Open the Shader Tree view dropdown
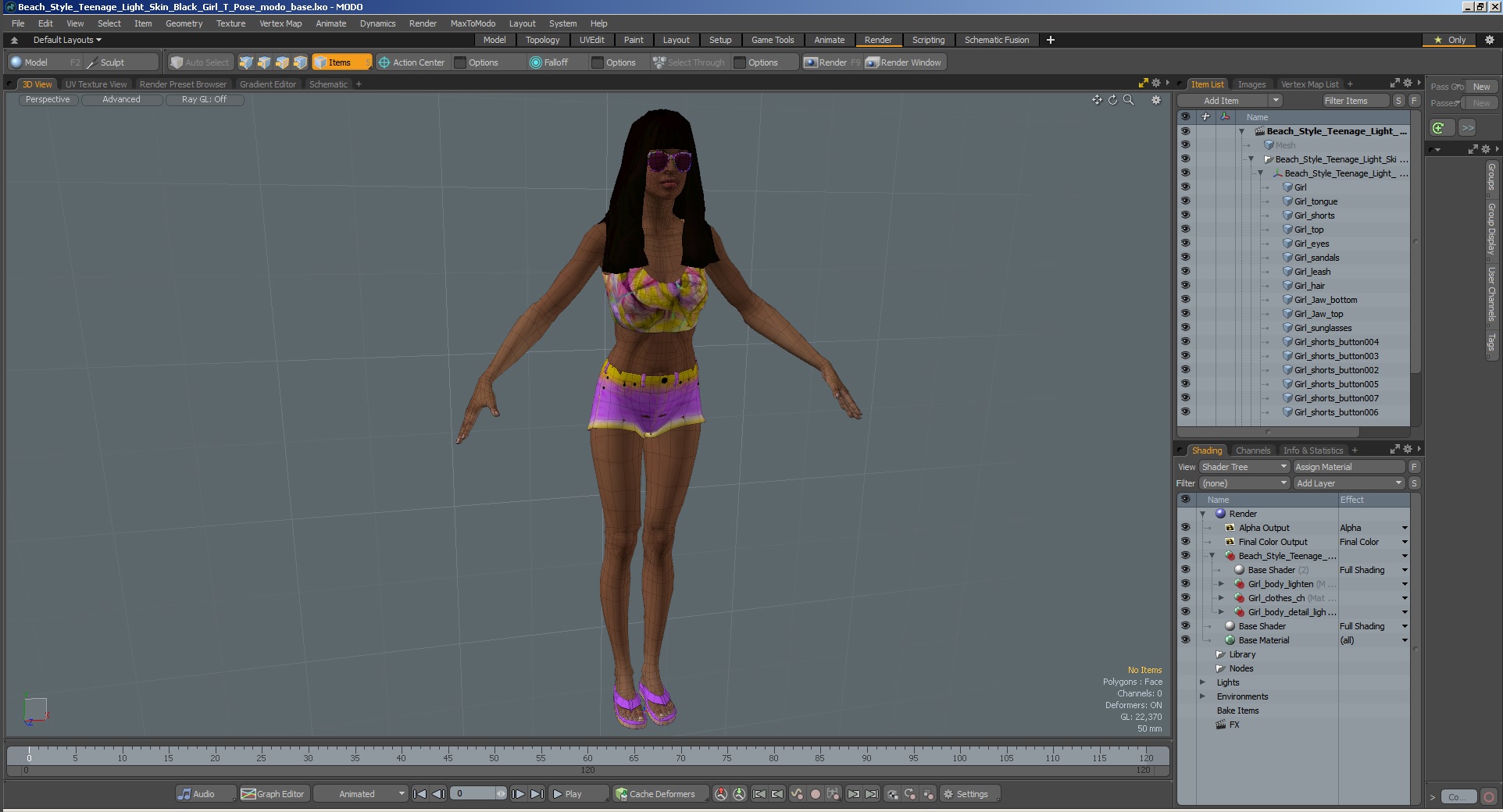Screen dimensions: 1503x812 (x=1244, y=467)
